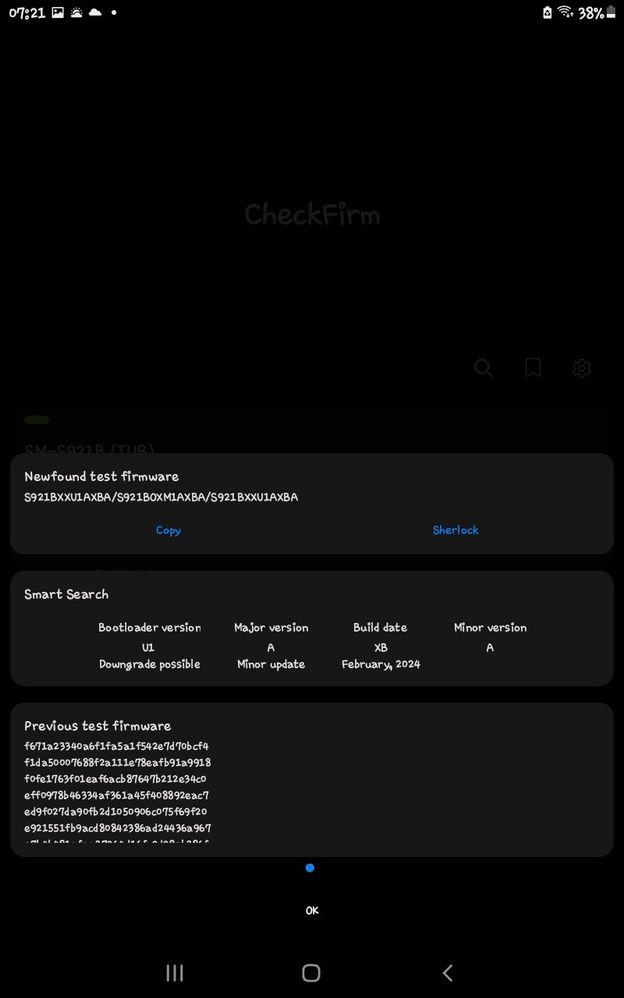The height and width of the screenshot is (998, 624).
Task: Tap the Android home button
Action: [x=311, y=973]
